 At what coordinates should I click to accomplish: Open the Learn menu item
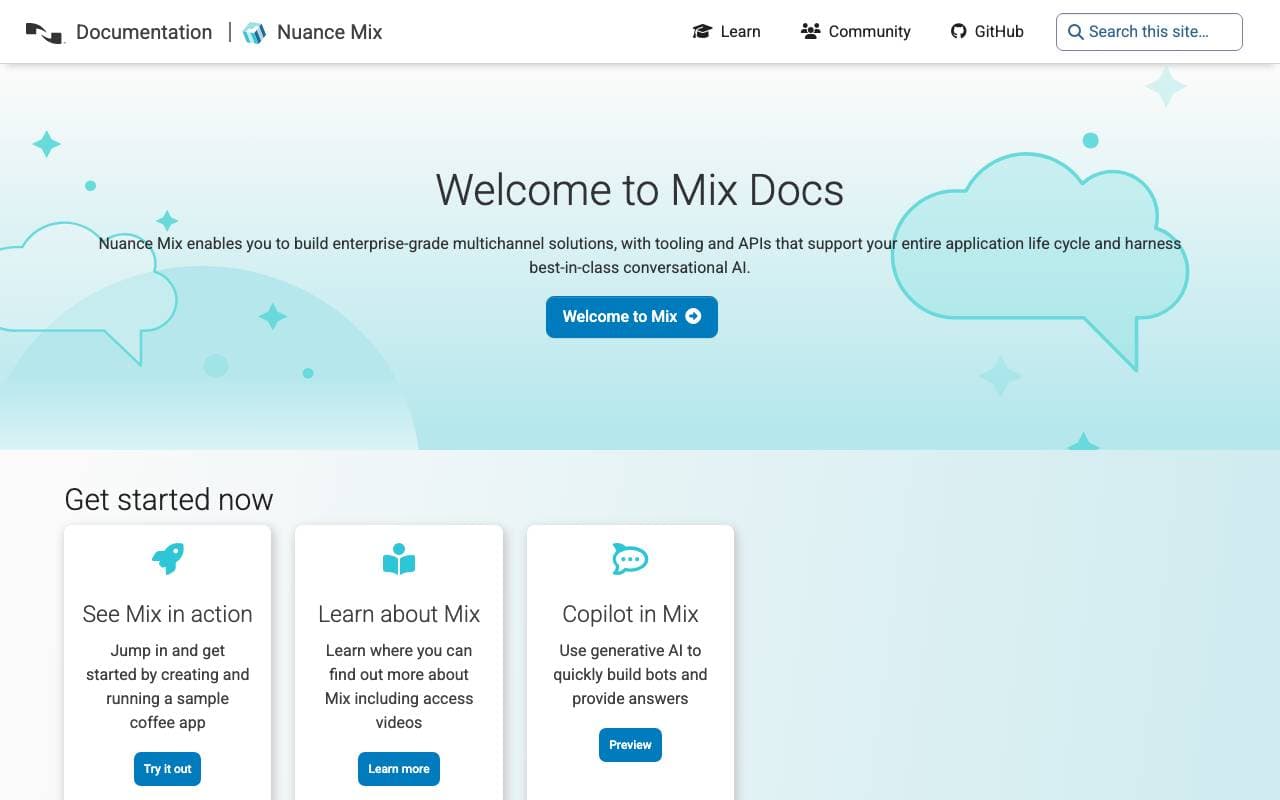click(726, 32)
